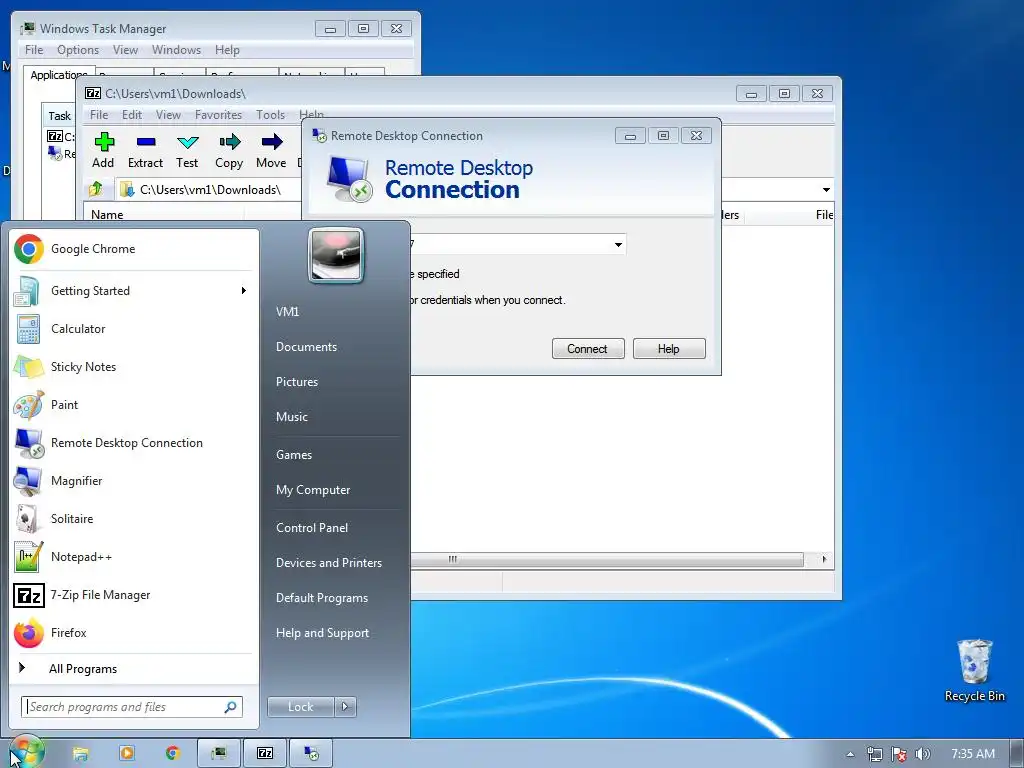Open Sticky Notes in Start menu
Viewport: 1024px width, 768px height.
(x=133, y=366)
